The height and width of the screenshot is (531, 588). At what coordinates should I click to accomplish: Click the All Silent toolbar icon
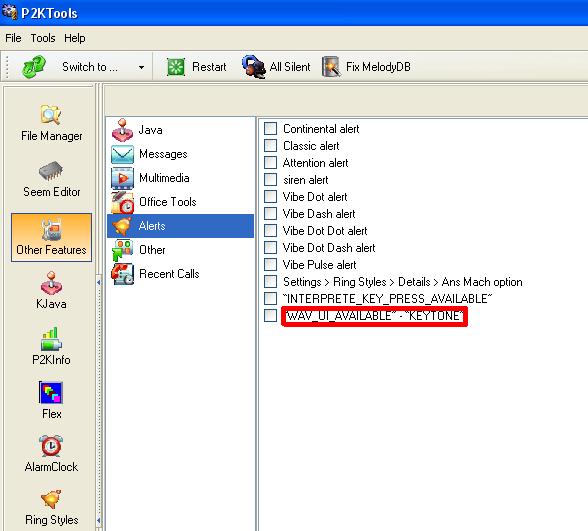click(x=254, y=67)
